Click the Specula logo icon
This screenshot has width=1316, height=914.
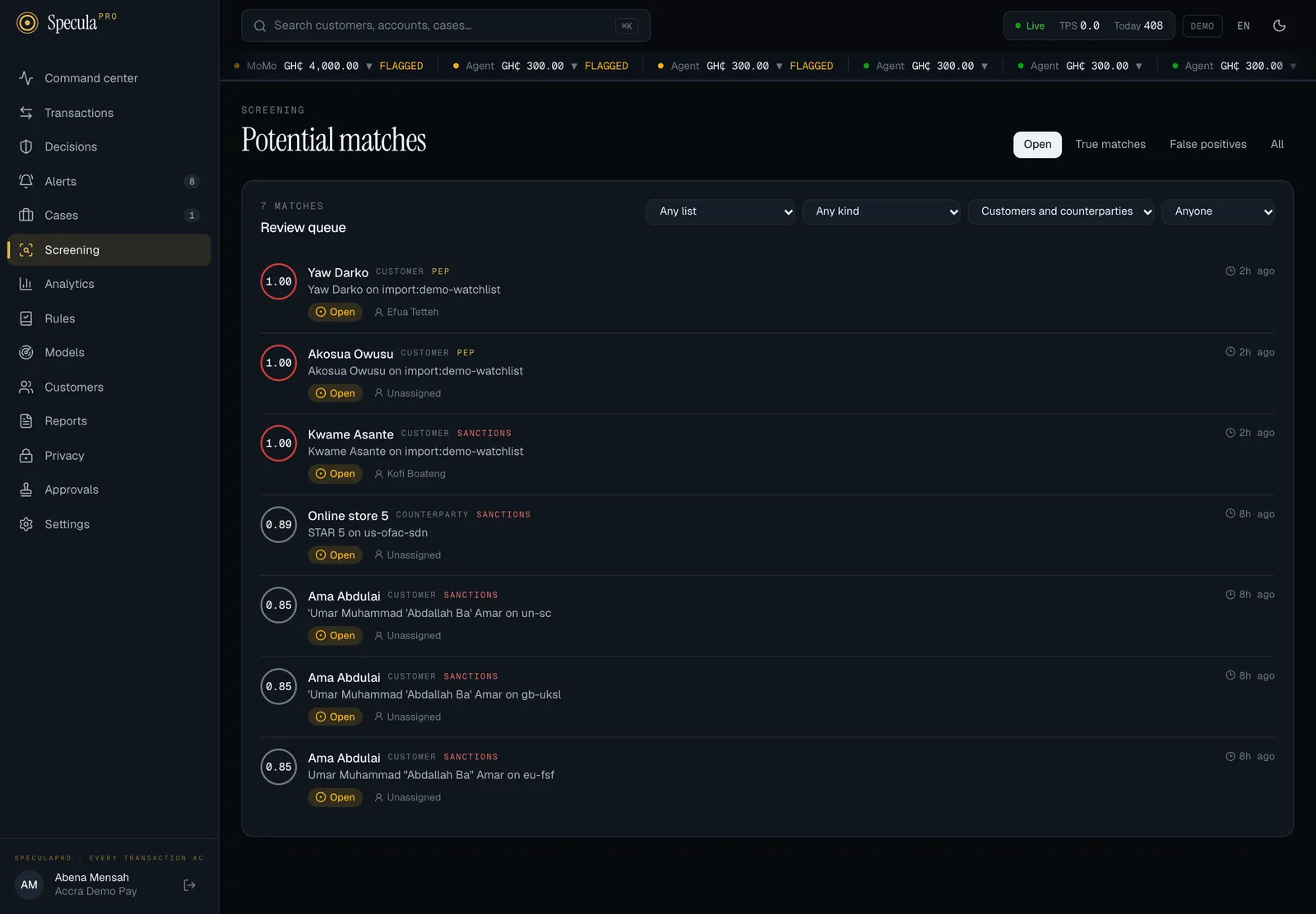pos(27,23)
